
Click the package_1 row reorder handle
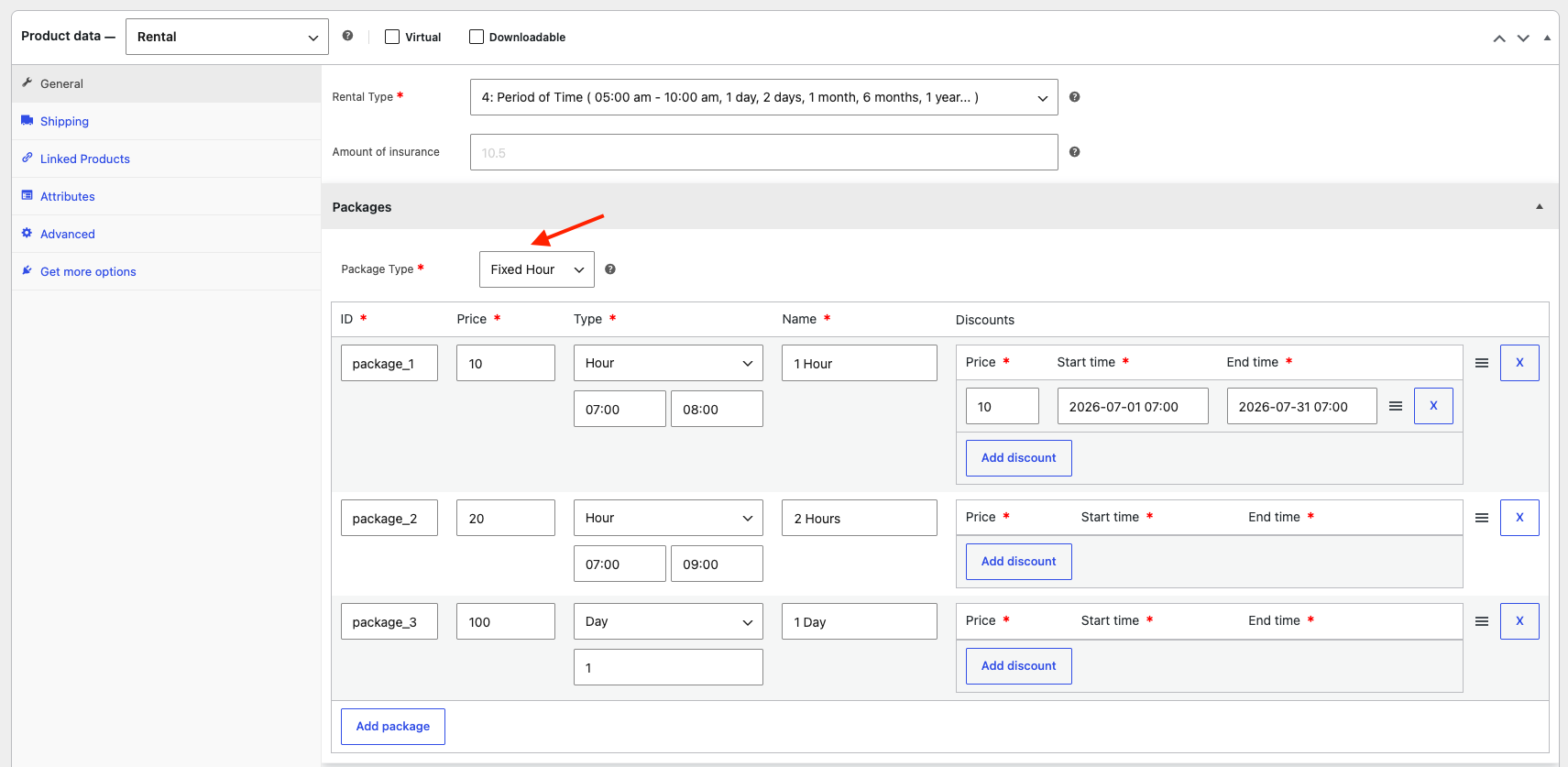tap(1481, 363)
